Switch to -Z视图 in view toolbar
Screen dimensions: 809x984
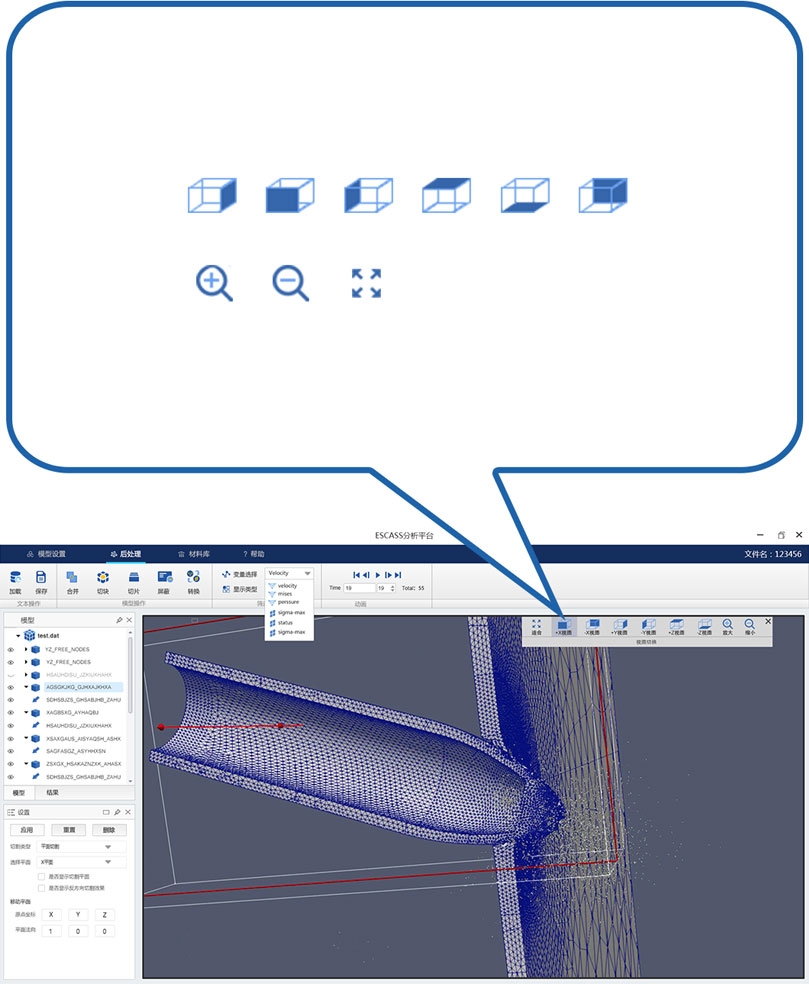(x=704, y=626)
